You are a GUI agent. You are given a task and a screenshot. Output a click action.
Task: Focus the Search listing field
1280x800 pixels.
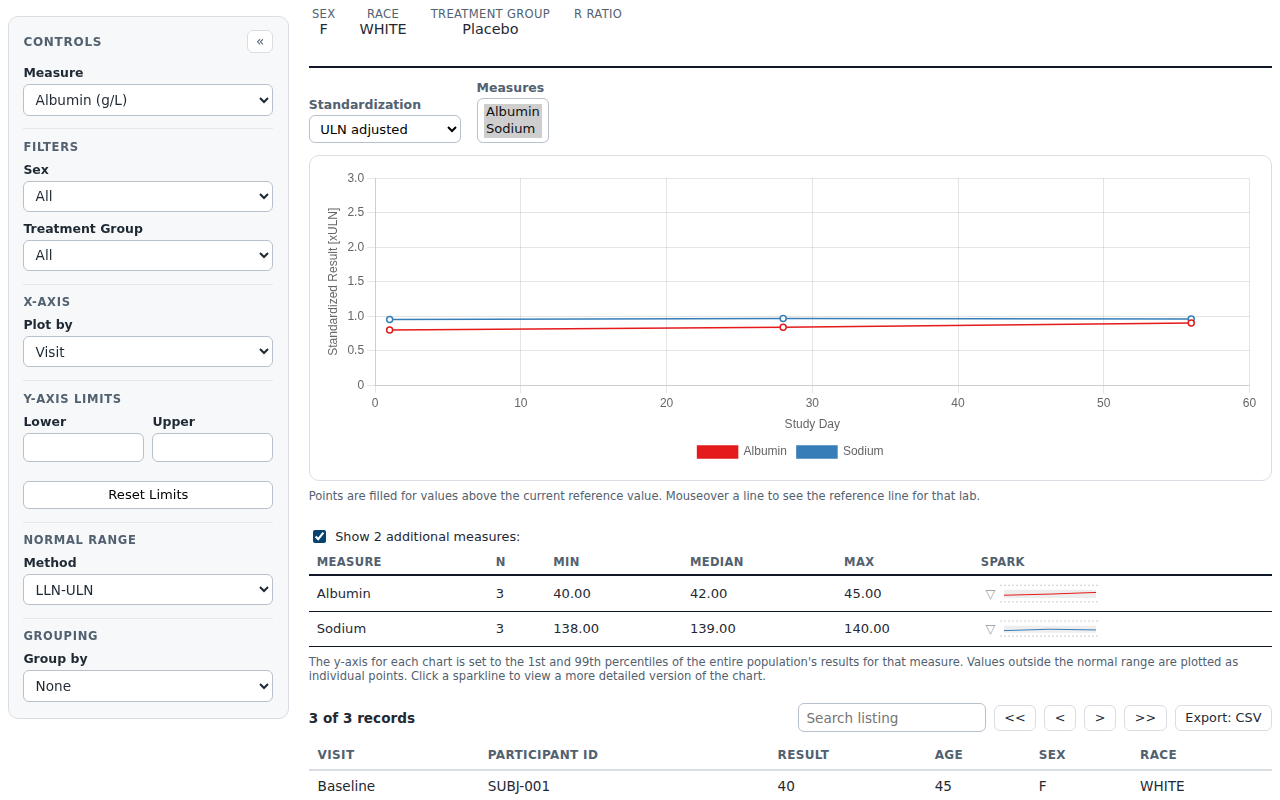(892, 718)
